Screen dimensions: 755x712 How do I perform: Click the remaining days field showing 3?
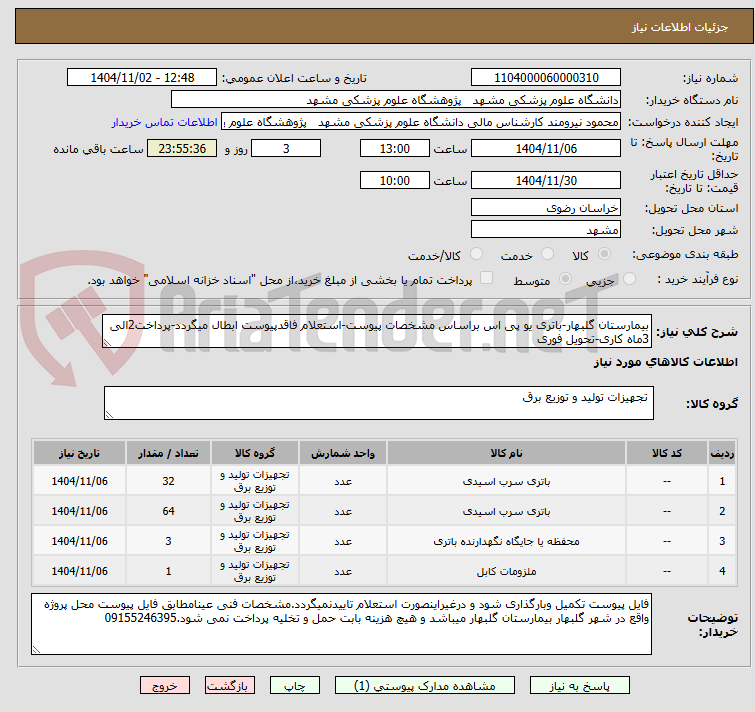286,148
